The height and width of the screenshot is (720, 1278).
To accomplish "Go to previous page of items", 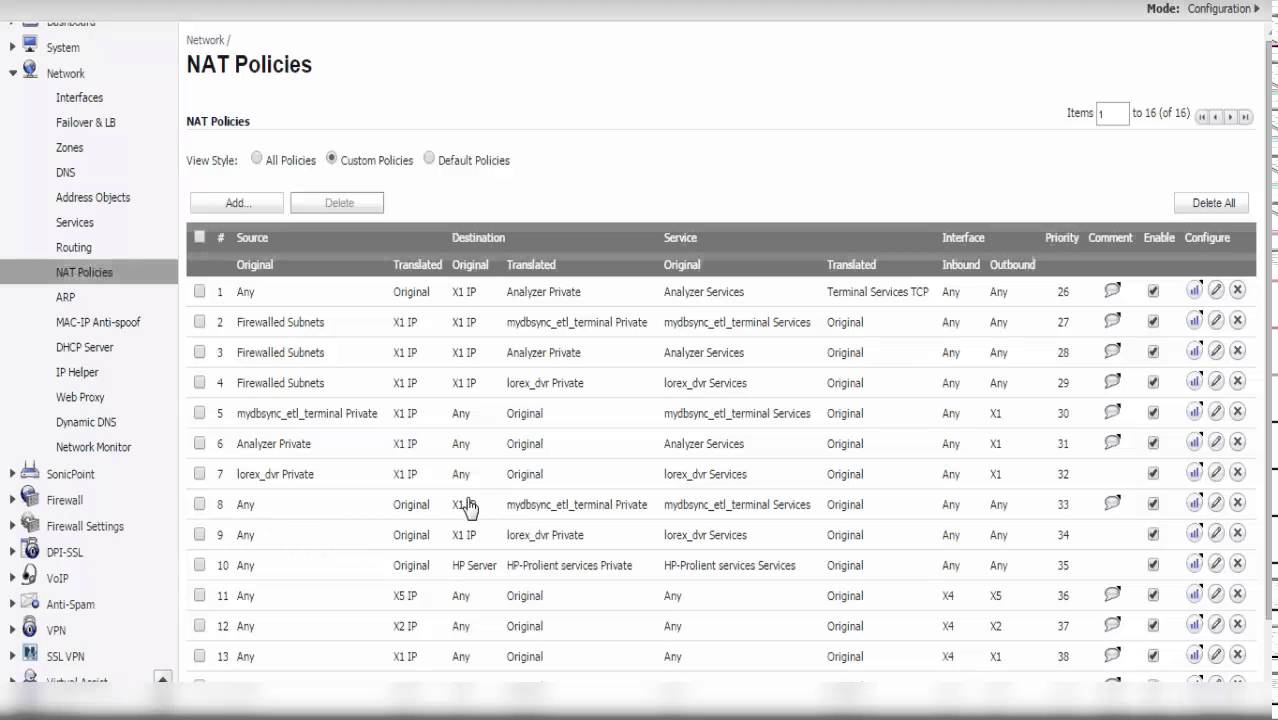I will [x=1216, y=117].
